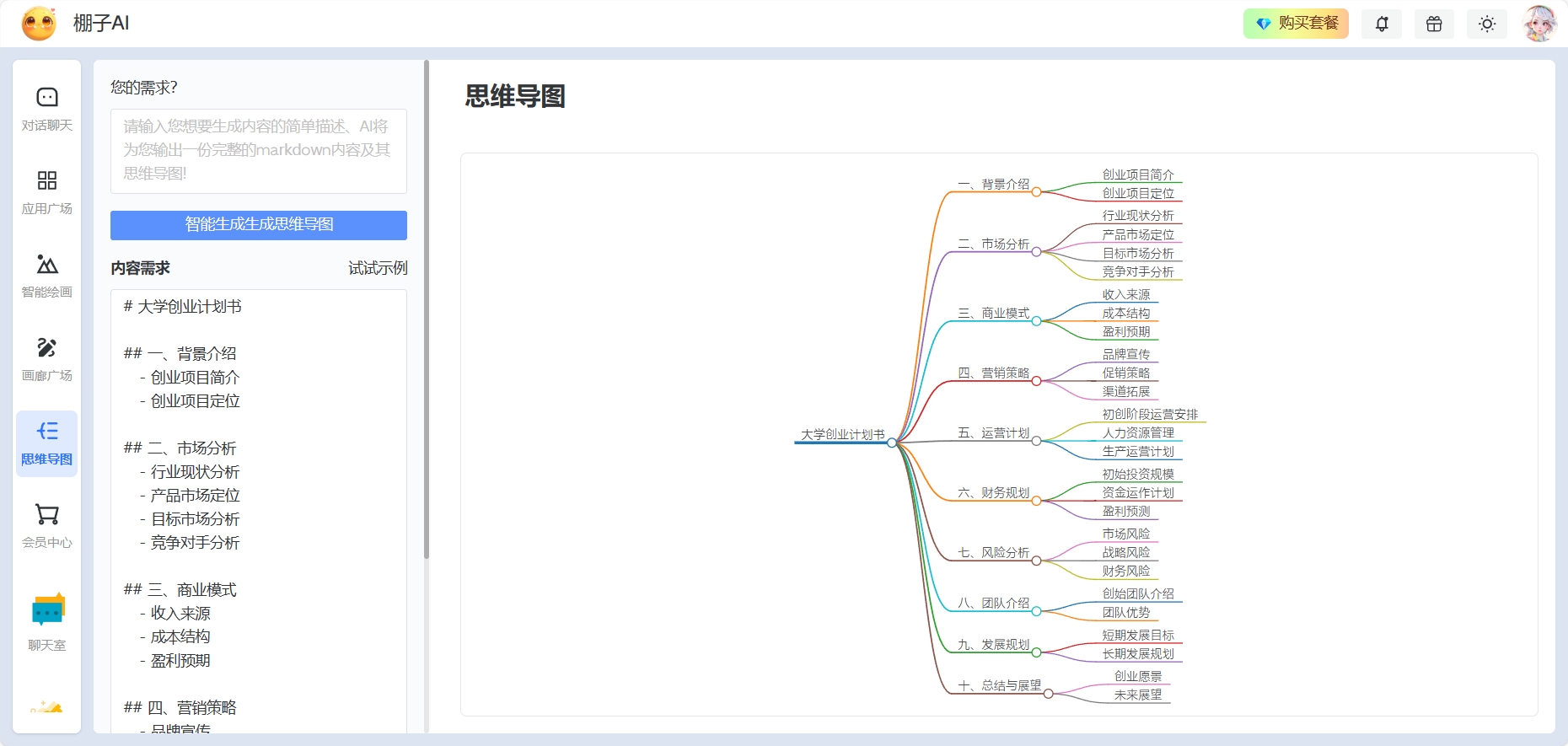Open the notification bell
This screenshot has height=746, width=1568.
tap(1382, 24)
